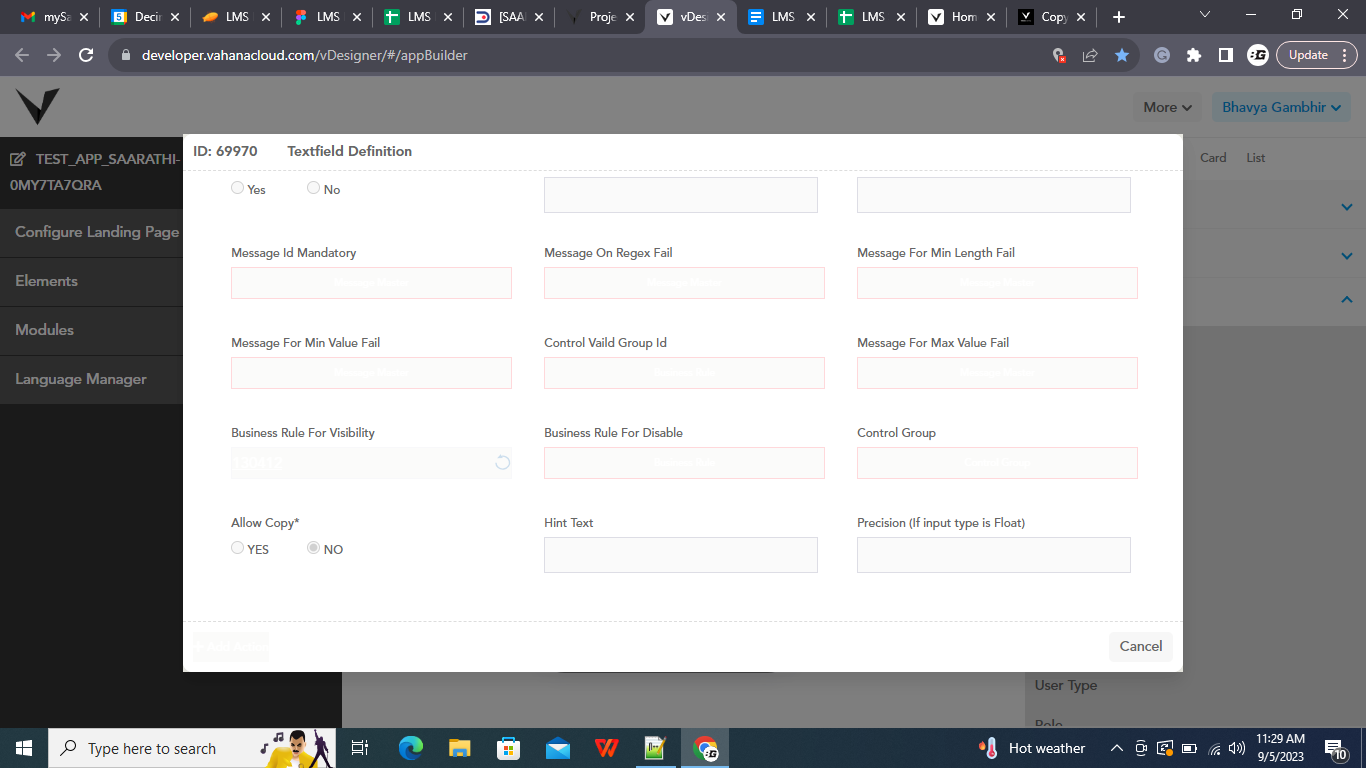Open the Control Group dropdown
This screenshot has width=1366, height=768.
pos(997,463)
